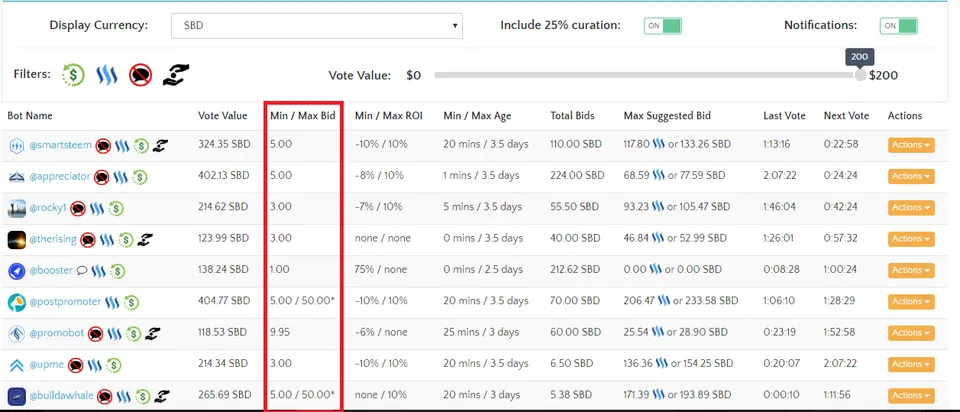Click the @appreciator avatar icon

[17, 177]
